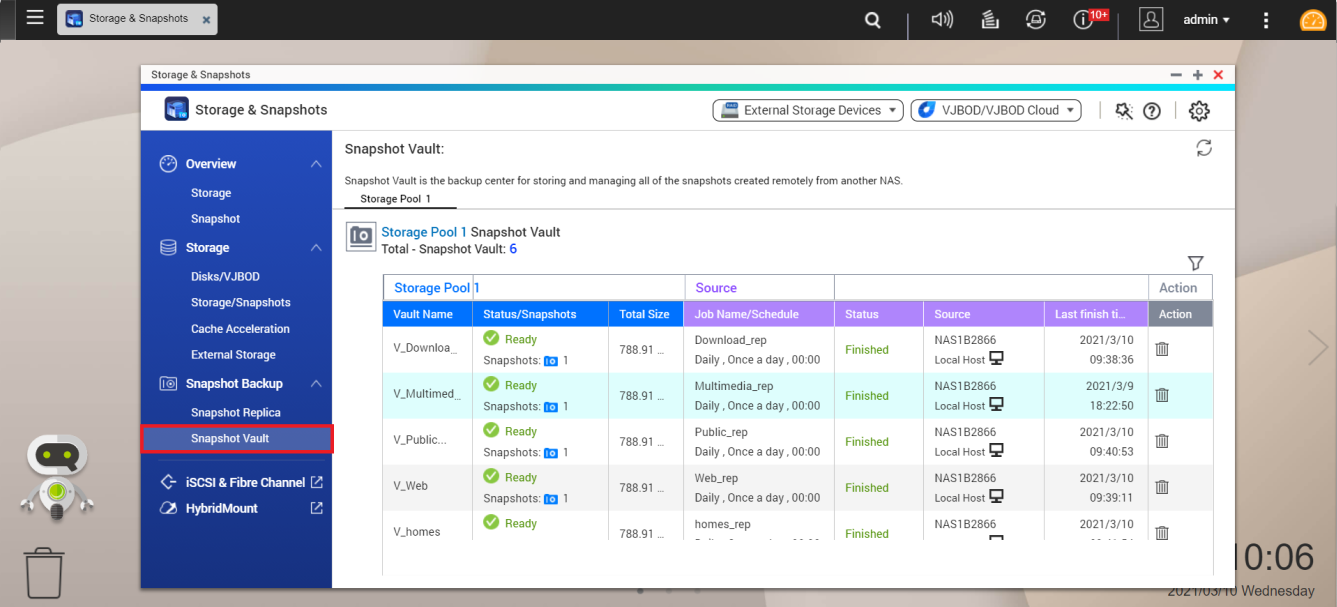1337x607 pixels.
Task: Open iSCSI & Fibre Channel link
Action: tap(245, 482)
